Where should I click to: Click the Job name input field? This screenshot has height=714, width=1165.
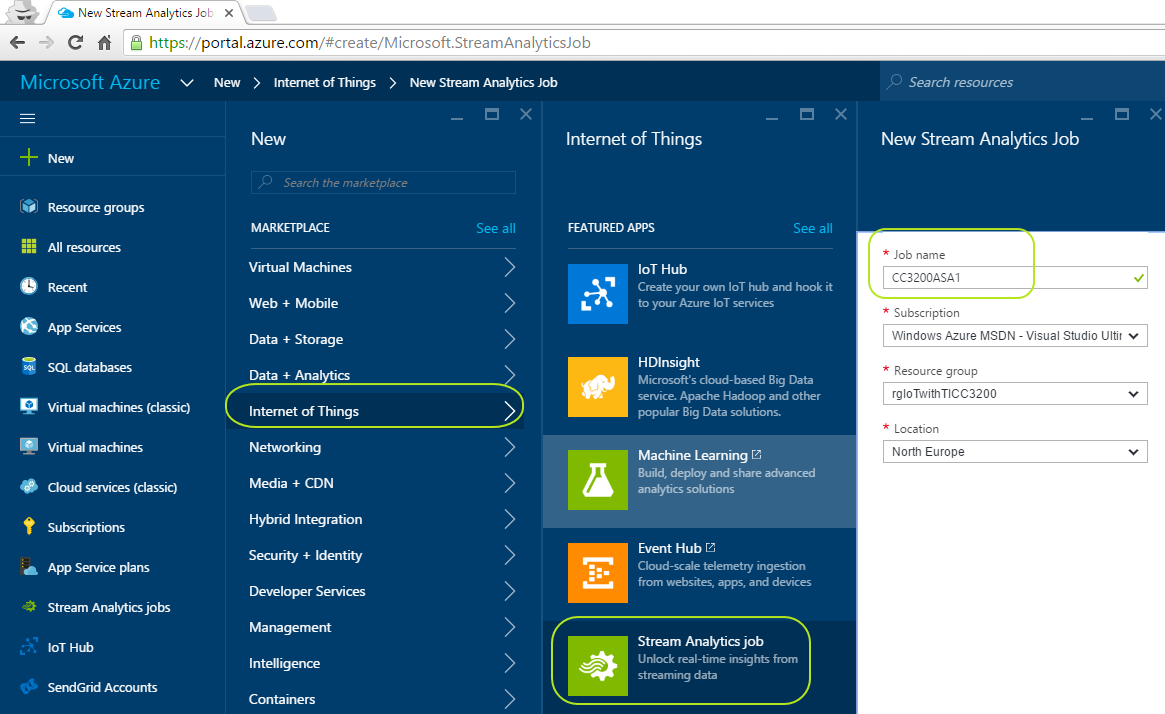pyautogui.click(x=1015, y=278)
